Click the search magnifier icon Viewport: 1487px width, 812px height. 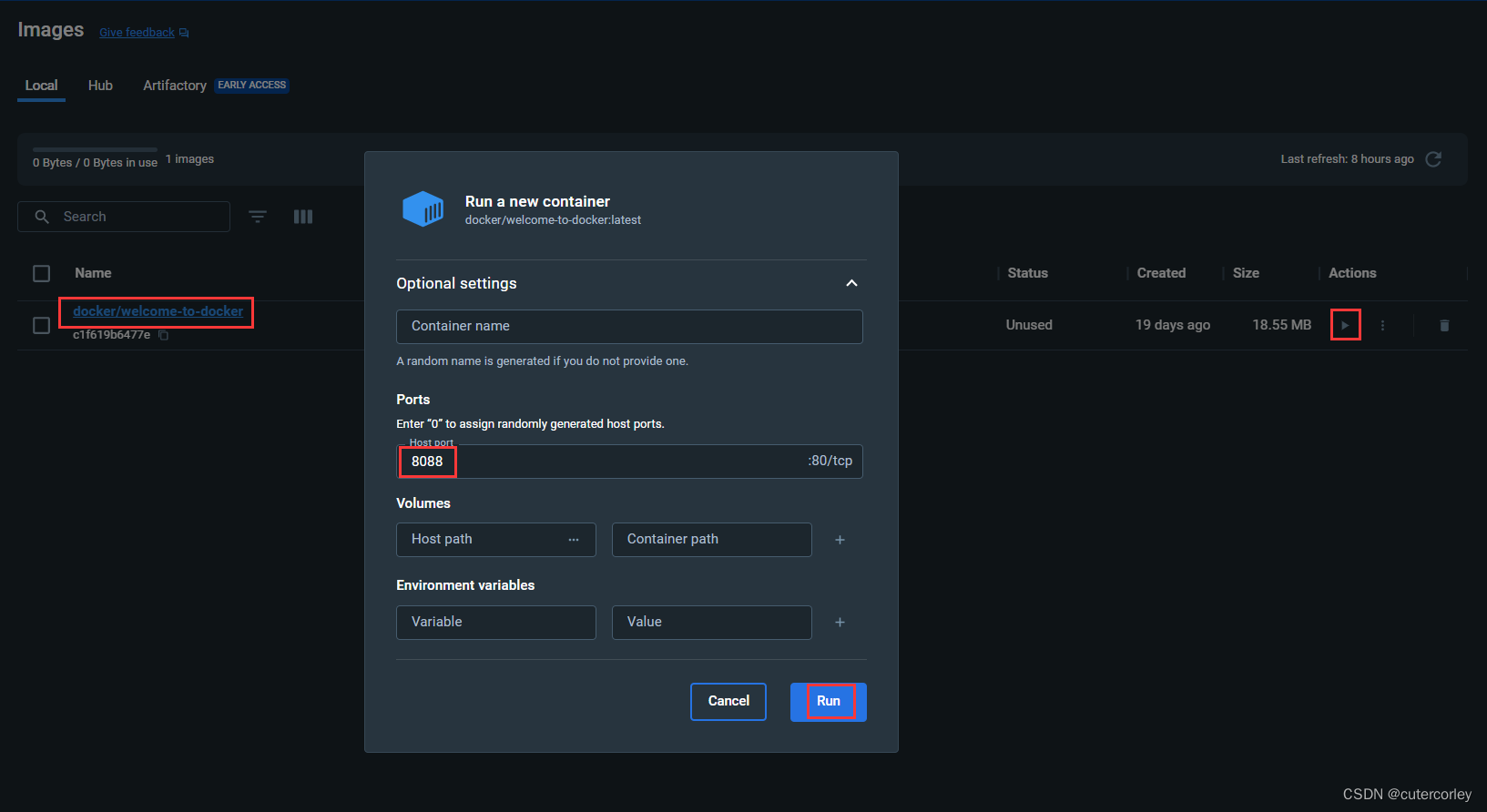(42, 217)
